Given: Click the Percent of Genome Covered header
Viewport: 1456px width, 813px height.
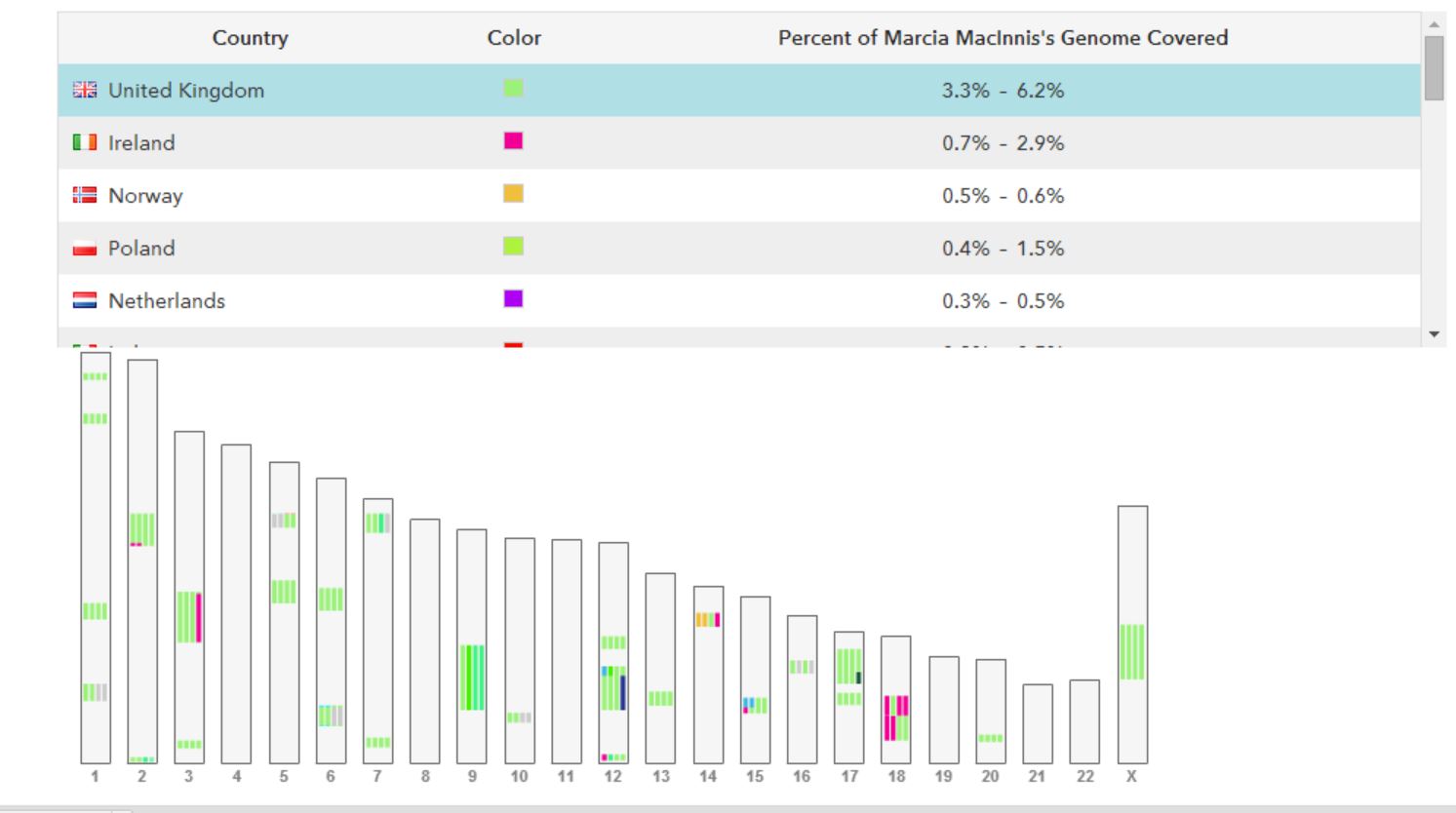Looking at the screenshot, I should (x=1003, y=38).
